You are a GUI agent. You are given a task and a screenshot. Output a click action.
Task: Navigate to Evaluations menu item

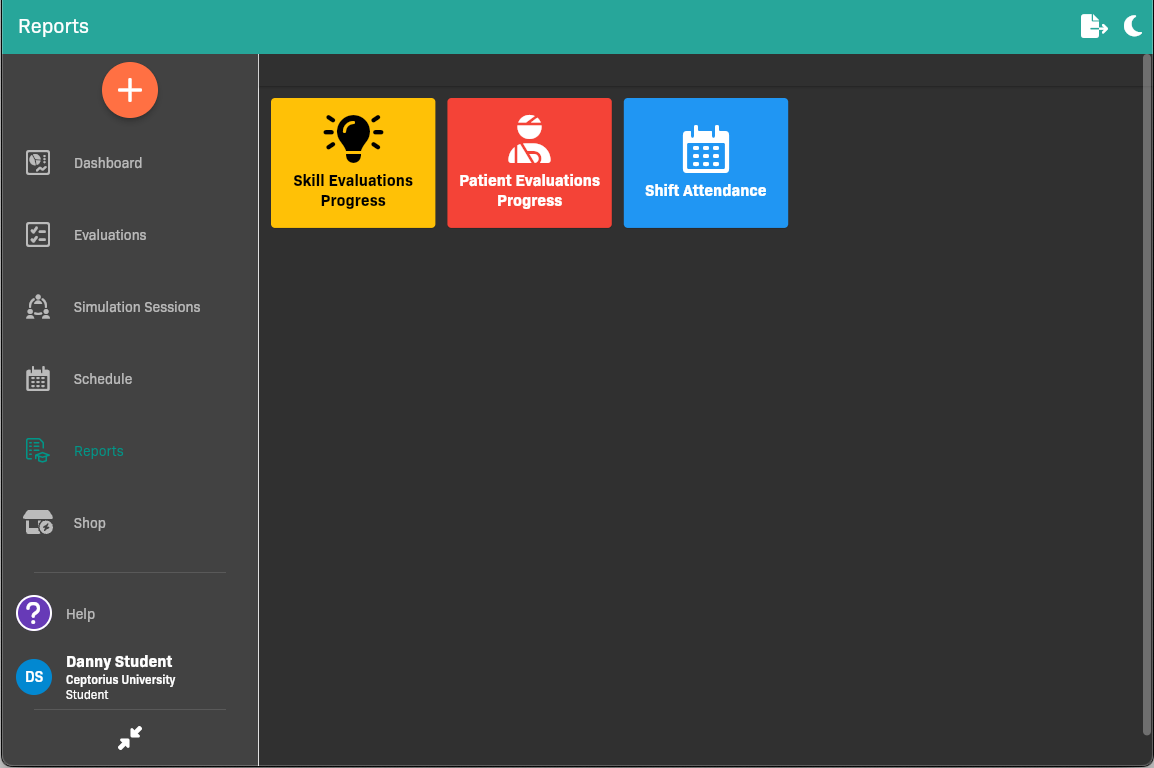click(110, 235)
